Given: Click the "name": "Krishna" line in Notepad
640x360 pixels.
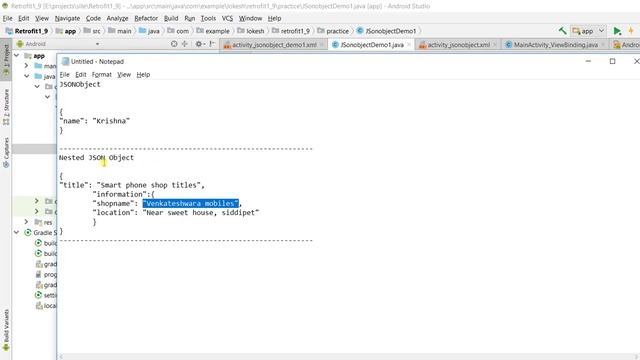Looking at the screenshot, I should coord(94,121).
